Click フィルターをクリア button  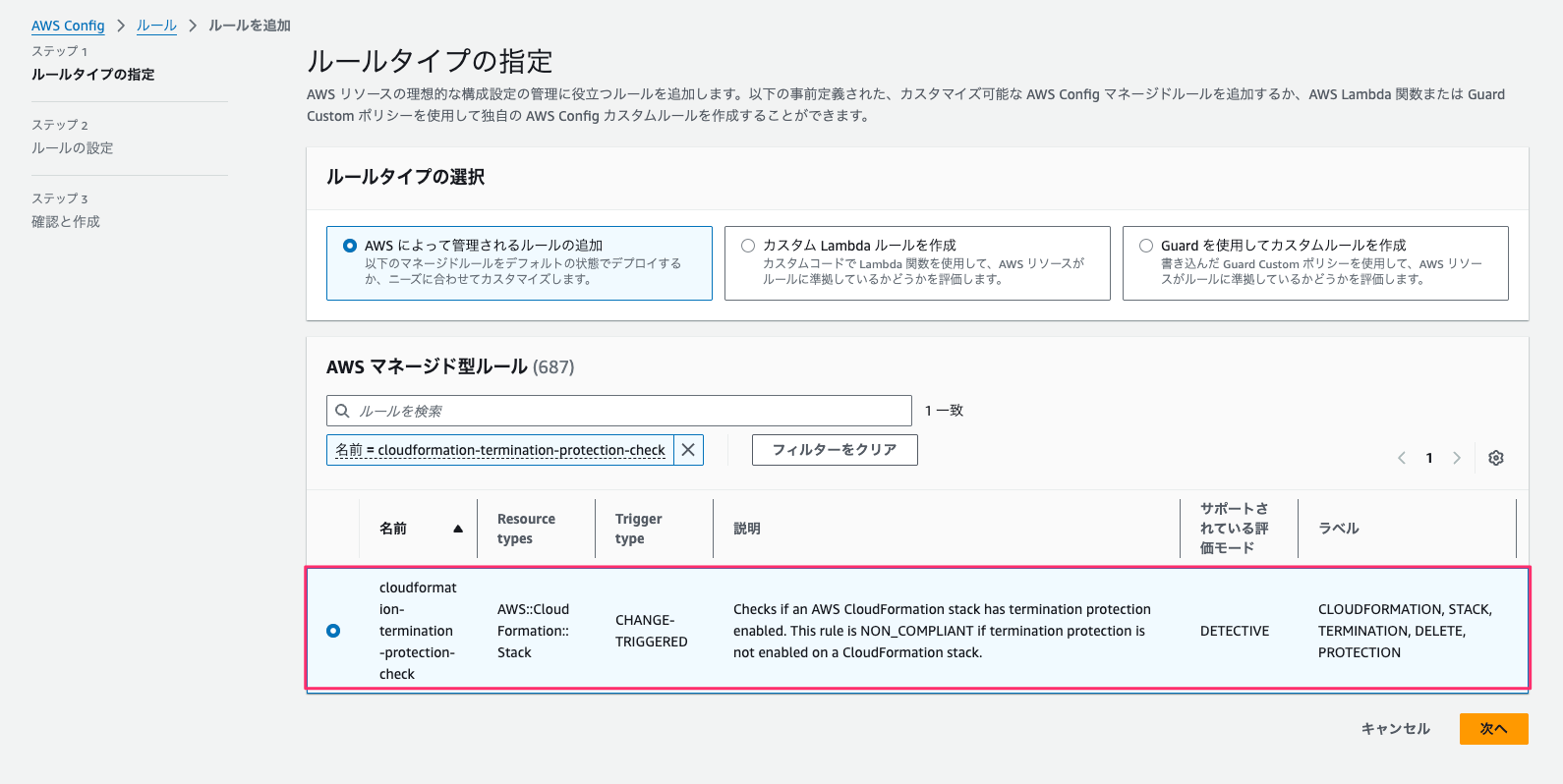[x=835, y=450]
